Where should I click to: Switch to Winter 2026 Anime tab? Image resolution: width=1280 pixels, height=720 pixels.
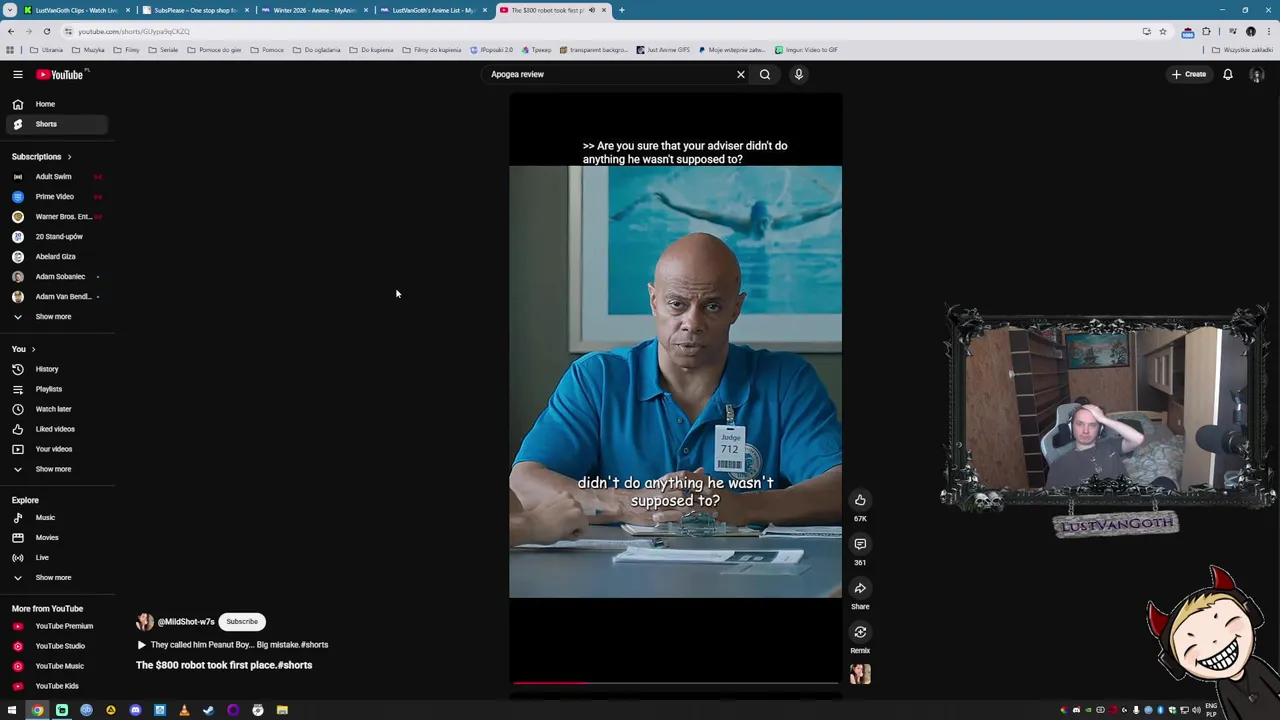click(314, 10)
